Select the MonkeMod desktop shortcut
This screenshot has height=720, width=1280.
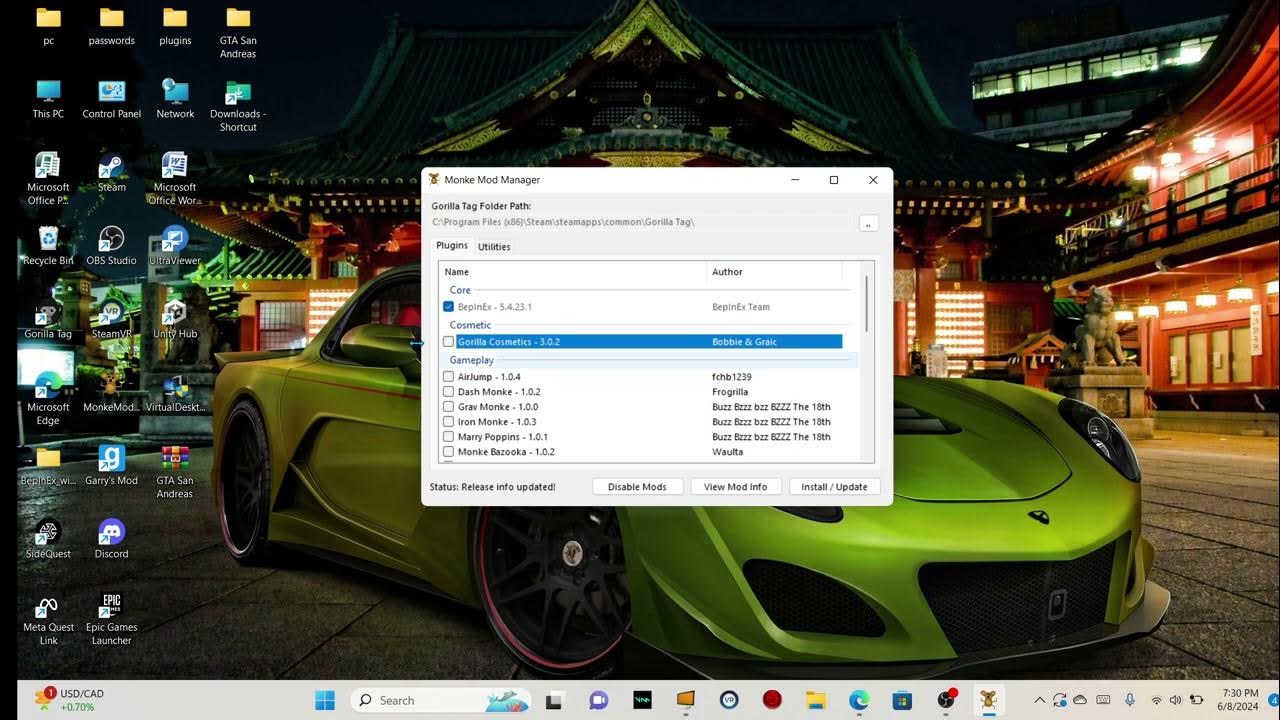(111, 392)
